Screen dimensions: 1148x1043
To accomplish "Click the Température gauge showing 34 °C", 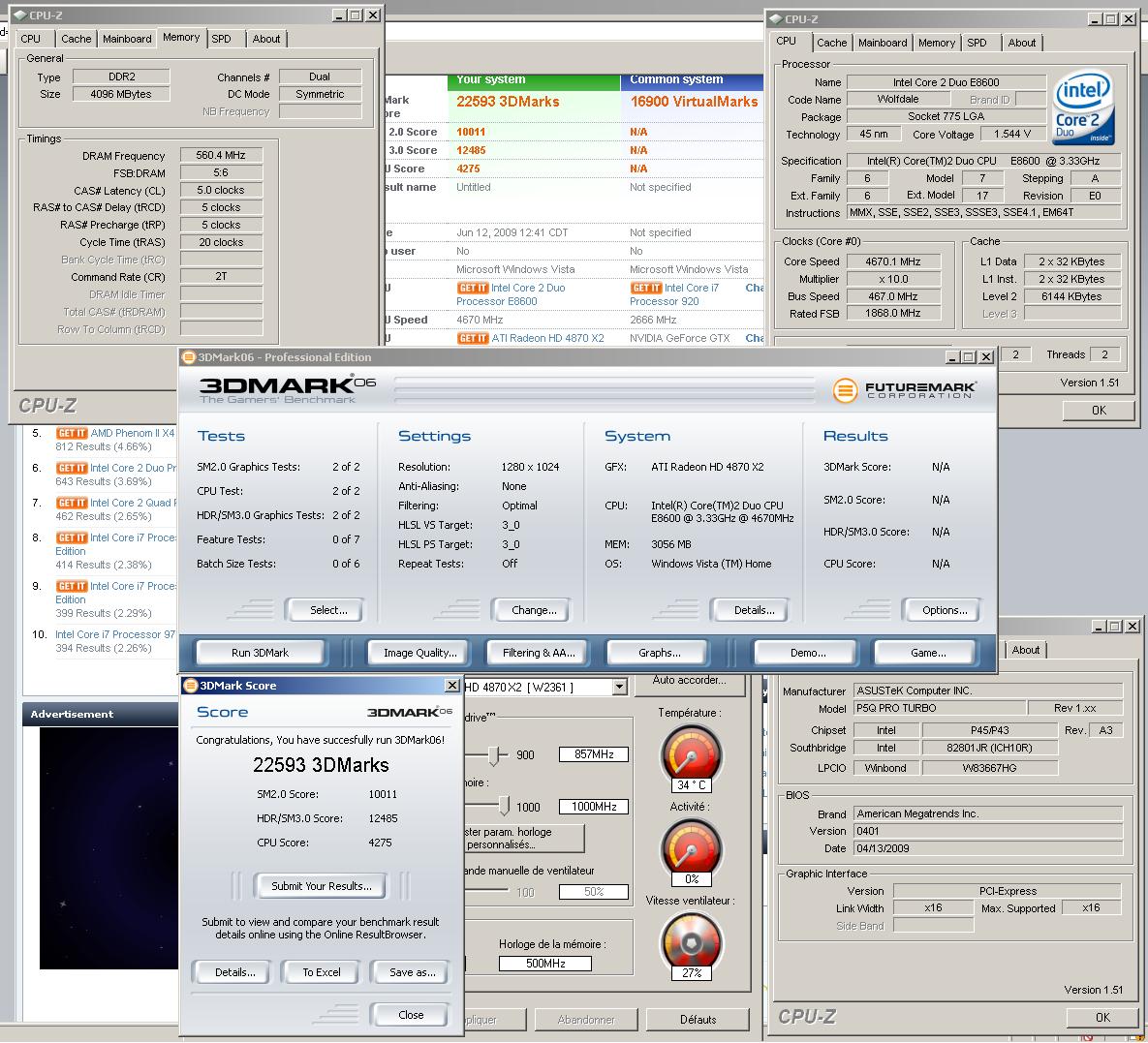I will point(691,758).
